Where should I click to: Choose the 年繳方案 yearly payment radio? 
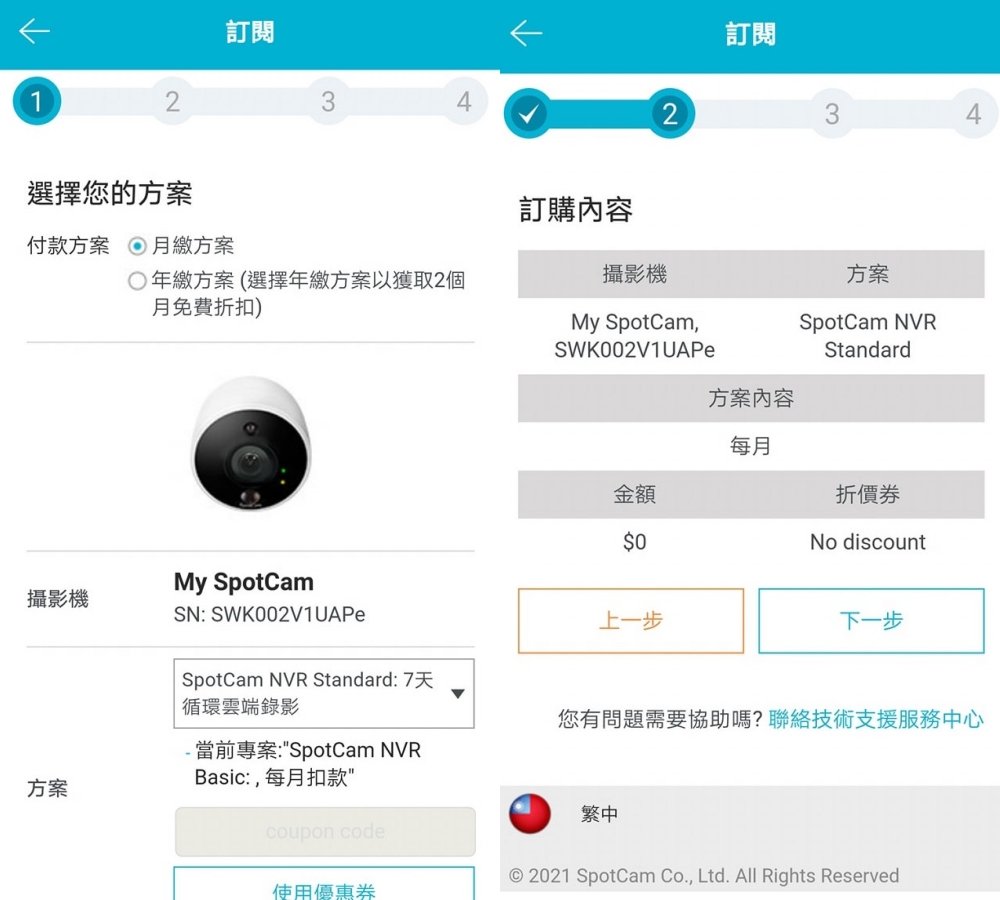(x=136, y=281)
